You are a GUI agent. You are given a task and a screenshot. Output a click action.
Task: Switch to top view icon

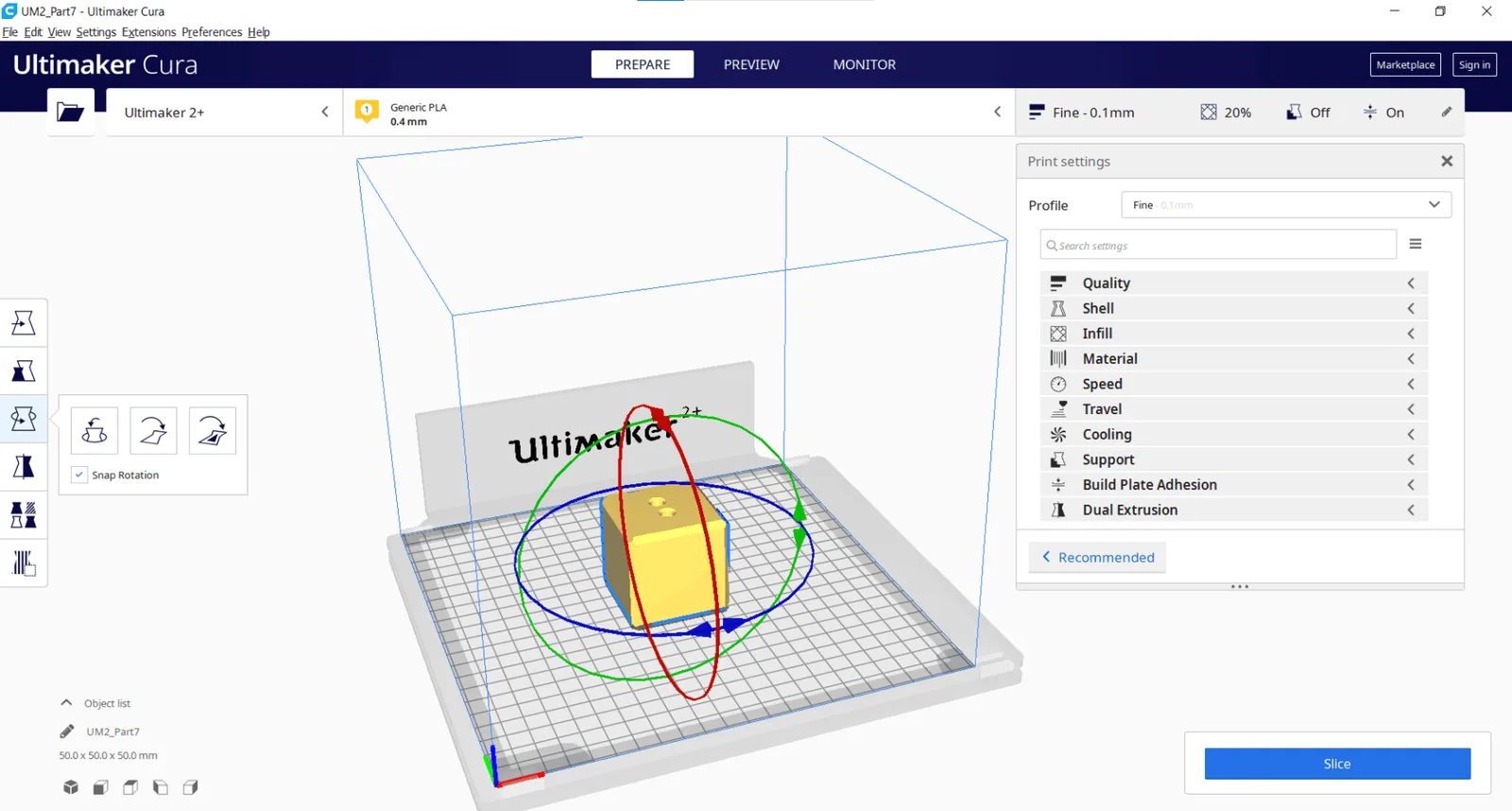tap(130, 787)
